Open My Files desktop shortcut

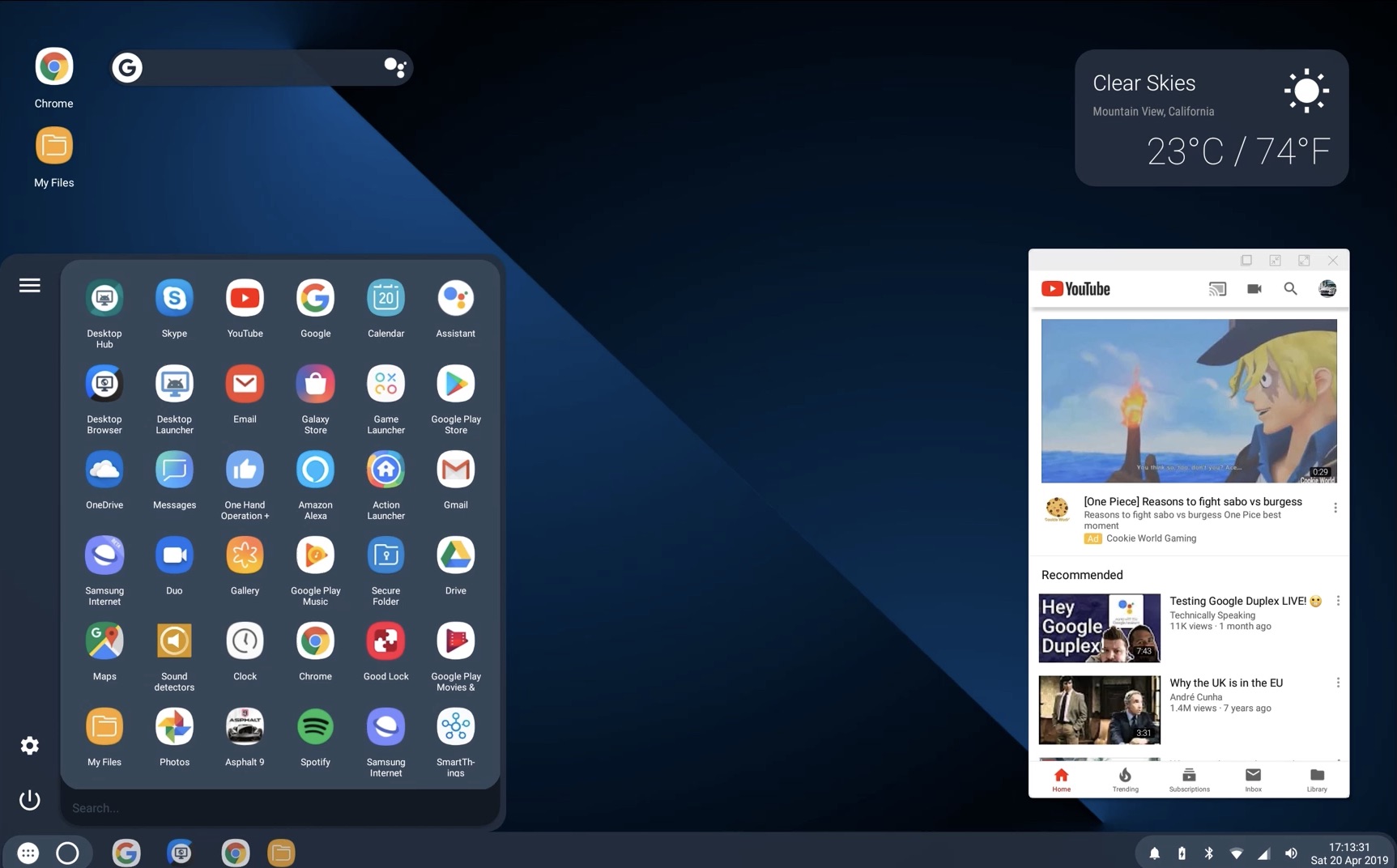[53, 146]
